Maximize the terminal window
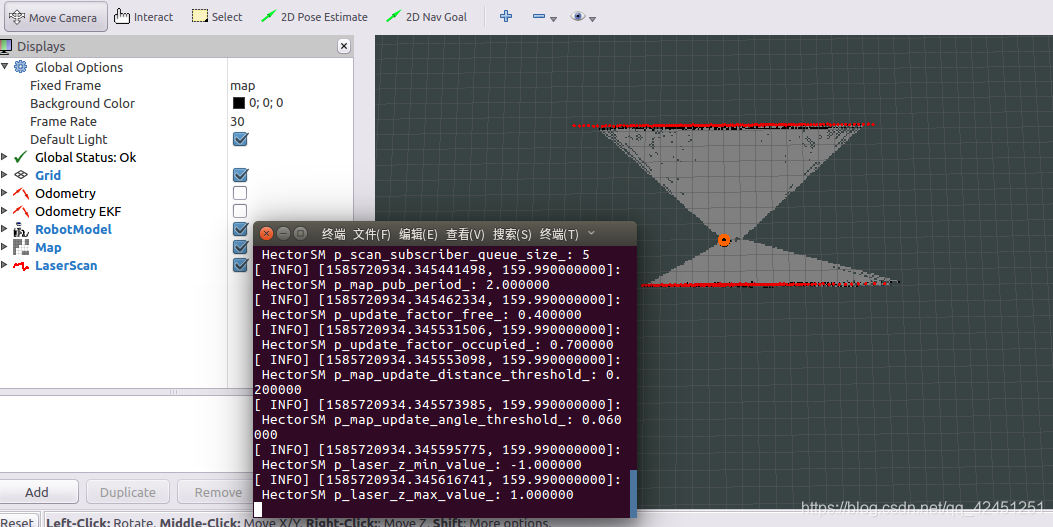 301,233
